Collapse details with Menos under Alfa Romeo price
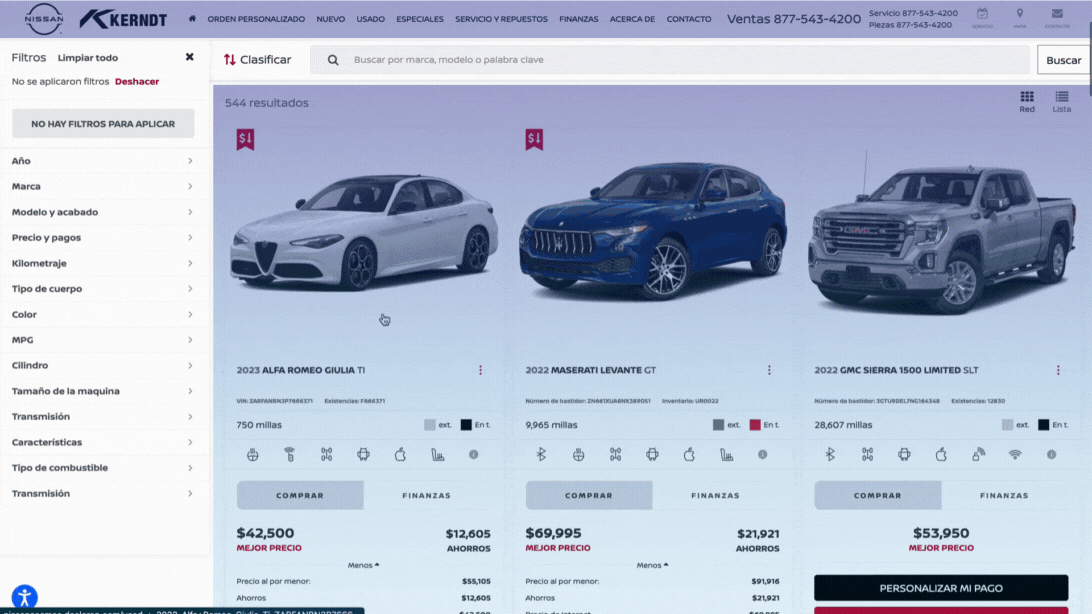1092x614 pixels. [364, 565]
